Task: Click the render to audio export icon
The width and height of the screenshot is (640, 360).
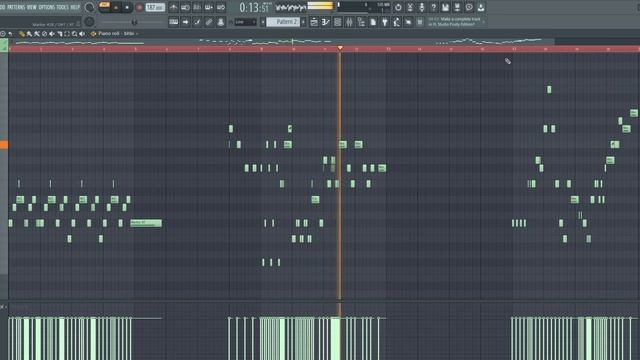Action: tap(457, 7)
